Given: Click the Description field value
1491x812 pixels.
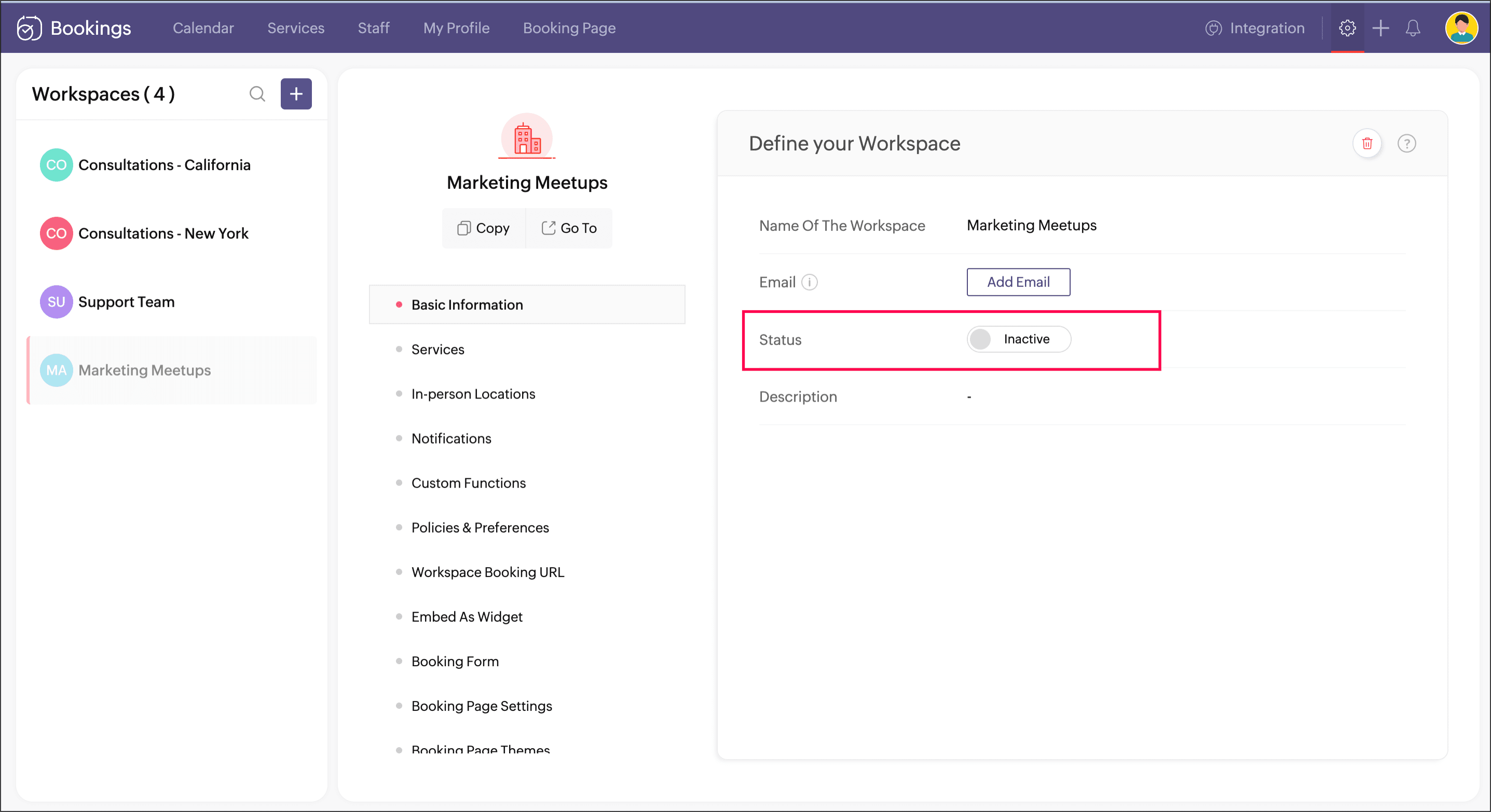Looking at the screenshot, I should pyautogui.click(x=969, y=396).
